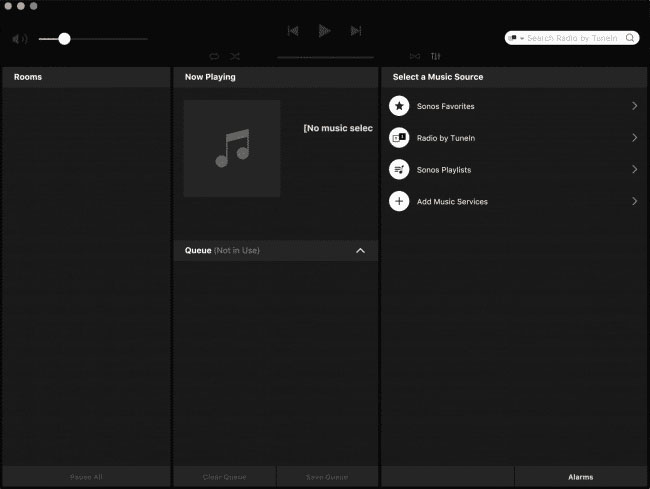Toggle repeat mode
This screenshot has width=650, height=489.
(x=214, y=56)
